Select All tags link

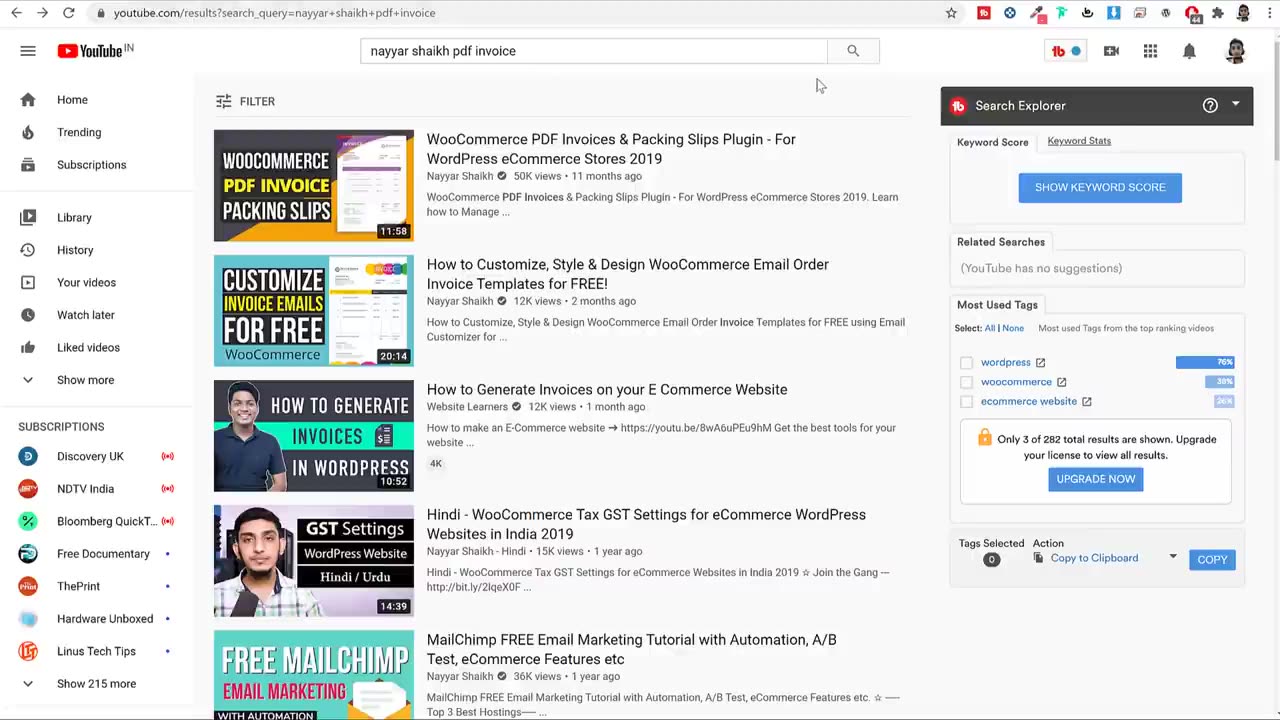[x=990, y=328]
